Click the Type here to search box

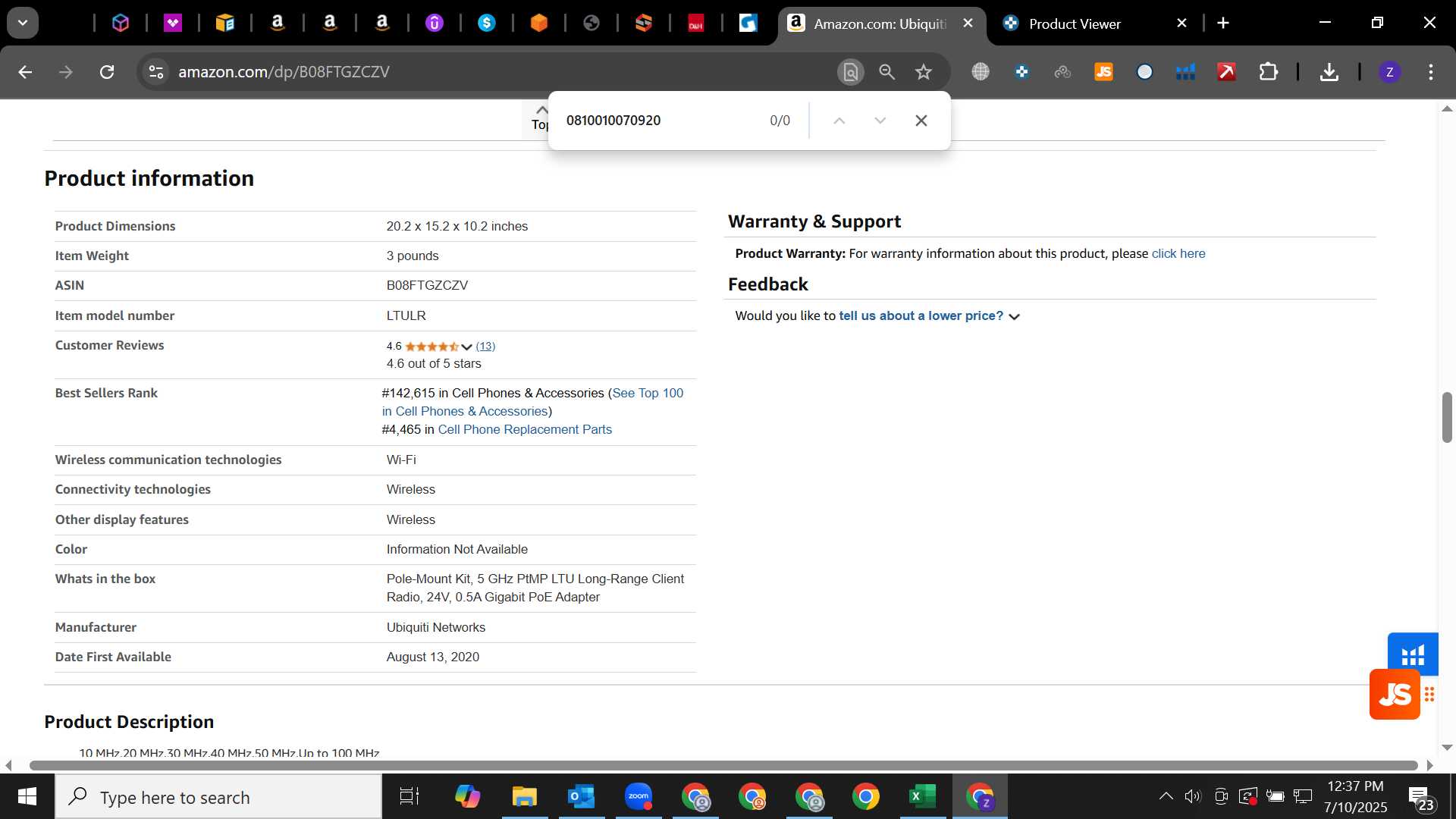218,797
